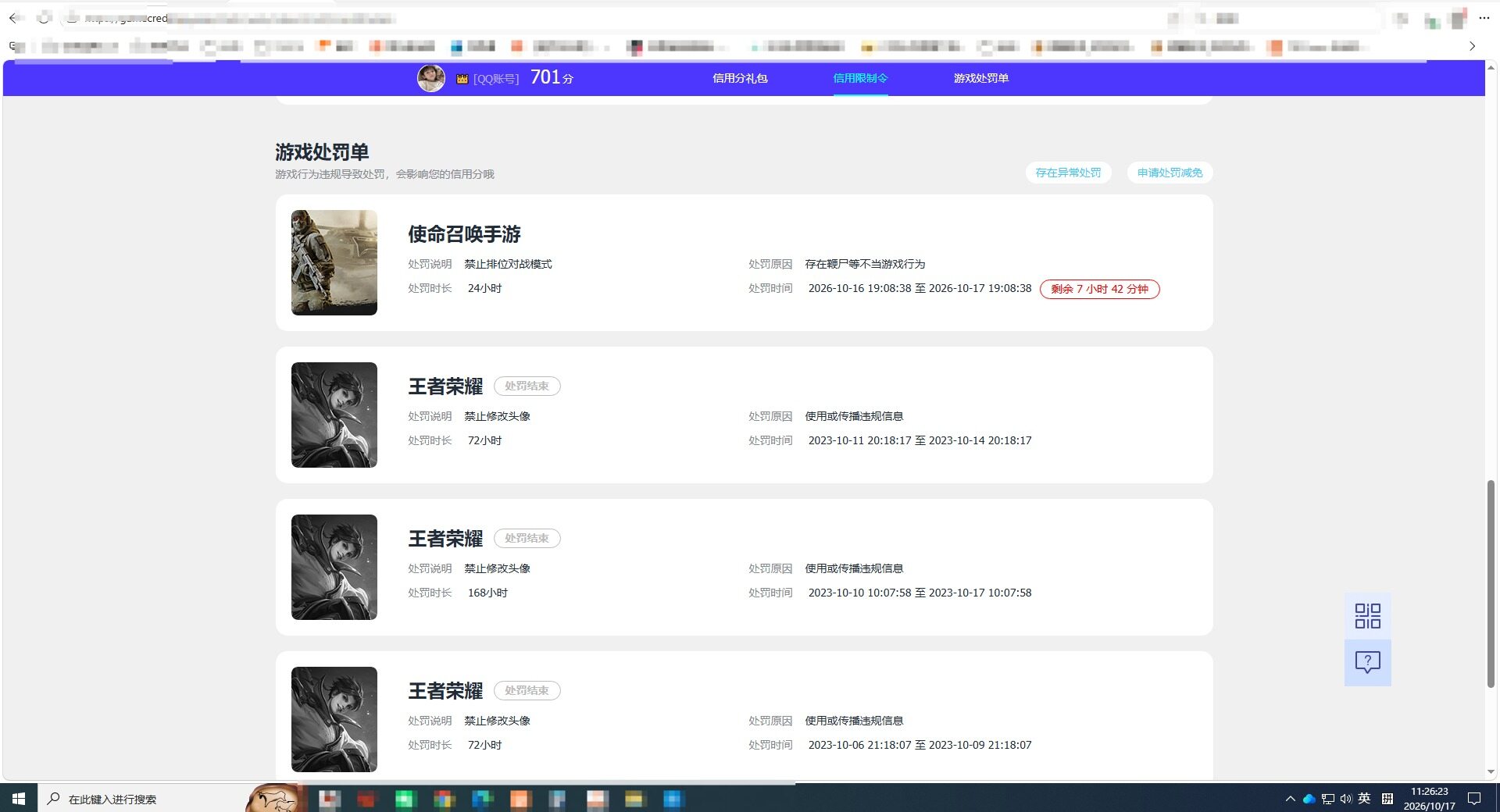Click the 禁止排位对战模式 text
1500x812 pixels.
pyautogui.click(x=508, y=264)
